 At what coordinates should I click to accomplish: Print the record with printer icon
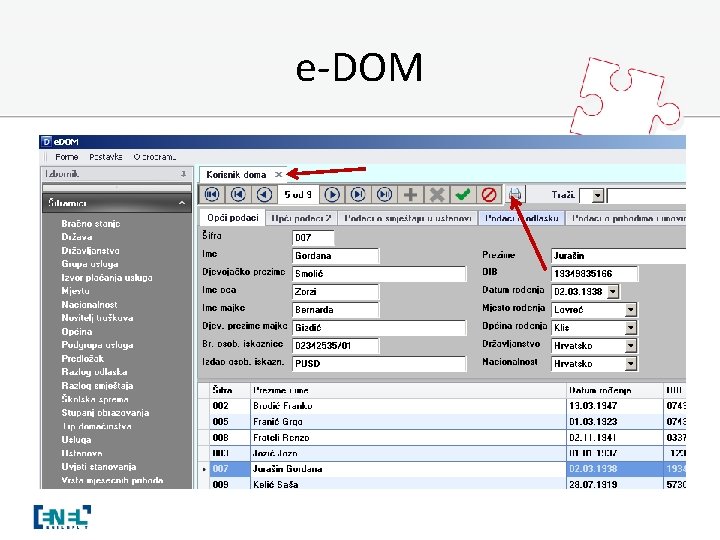pyautogui.click(x=515, y=195)
